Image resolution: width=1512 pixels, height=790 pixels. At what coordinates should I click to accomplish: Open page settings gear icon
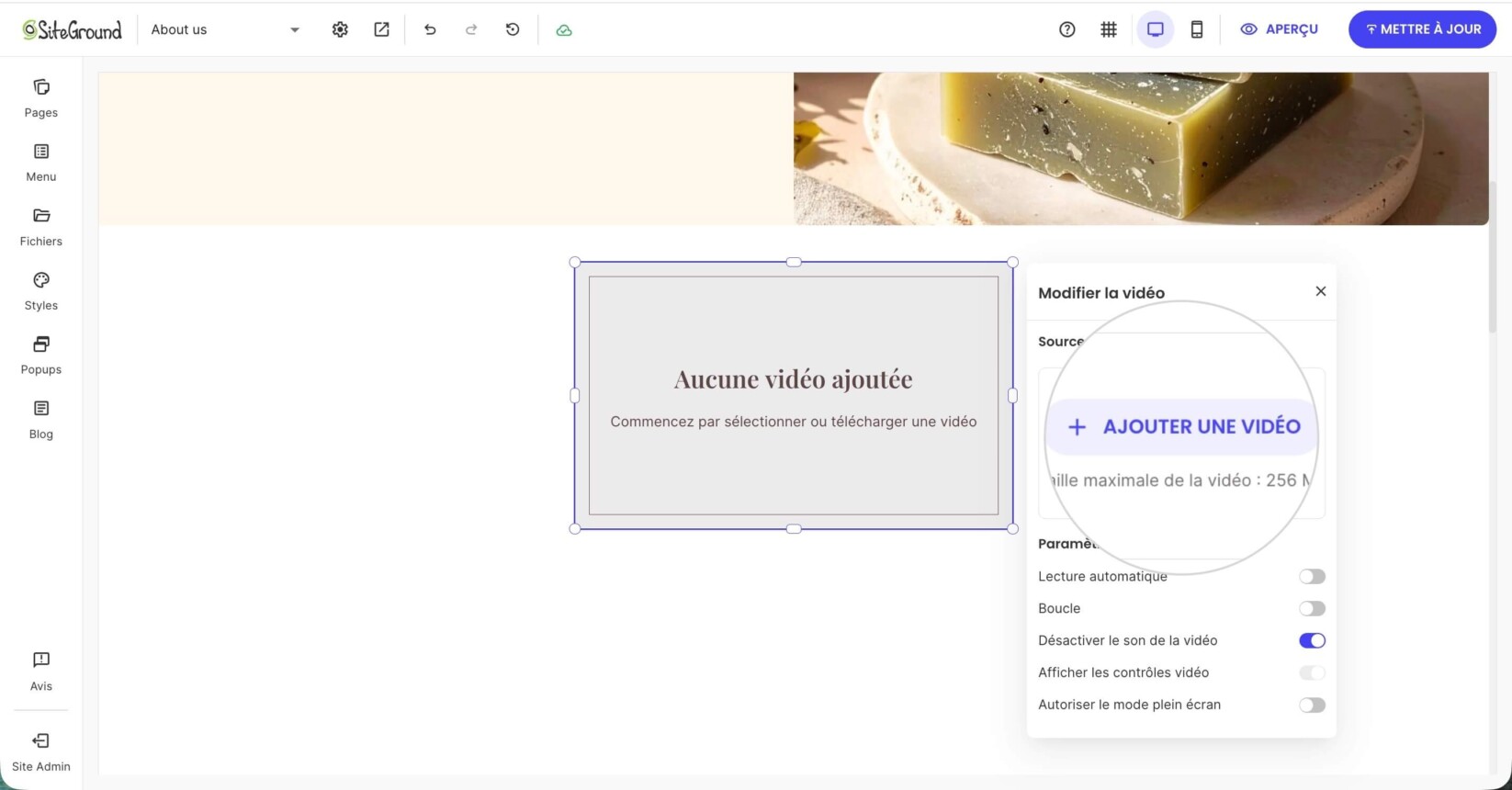[x=340, y=29]
